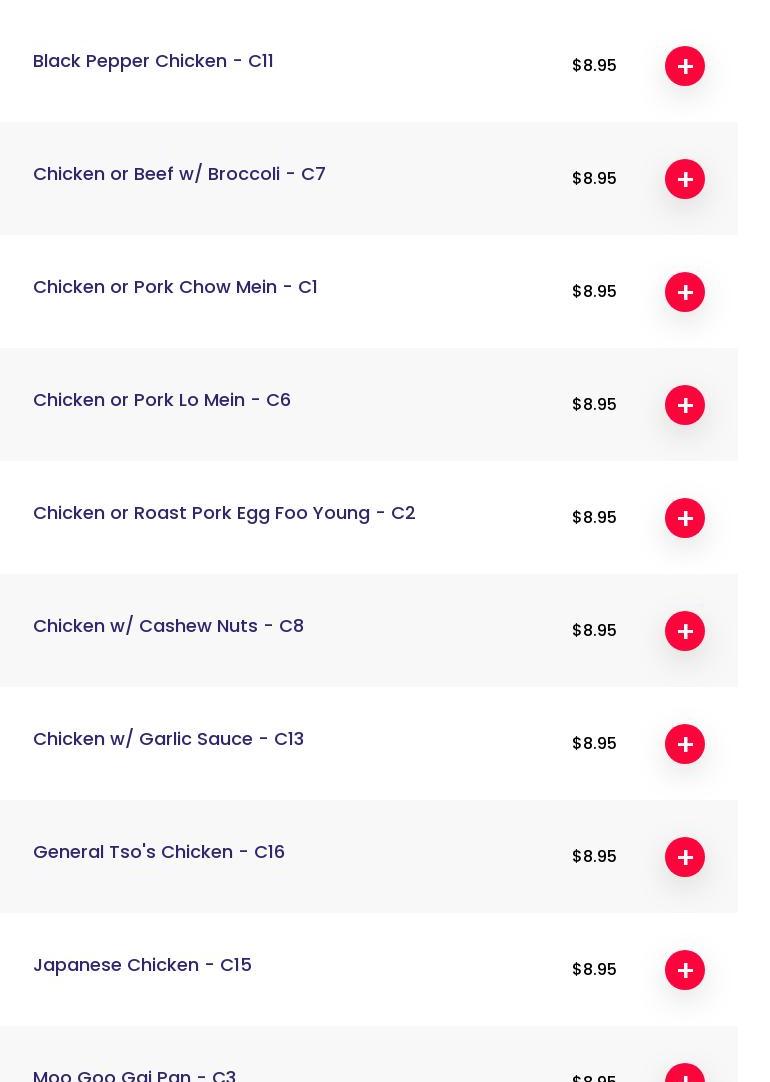View Chicken or Pork Lo Mein - C6 details
The image size is (770, 1082).
pyautogui.click(x=162, y=400)
